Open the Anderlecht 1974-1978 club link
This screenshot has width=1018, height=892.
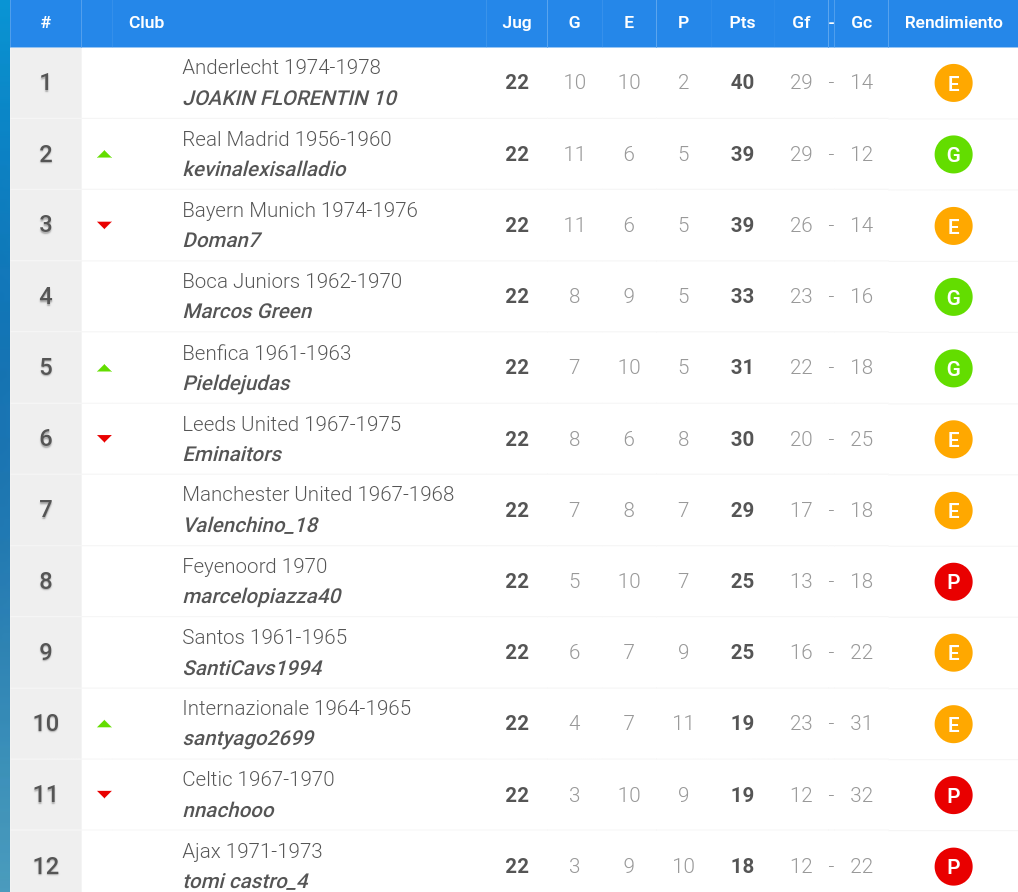pos(281,67)
